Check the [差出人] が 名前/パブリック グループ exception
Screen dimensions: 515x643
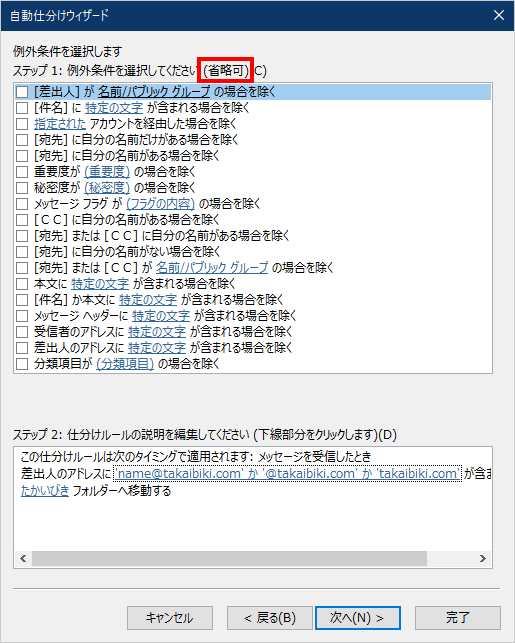click(x=22, y=92)
